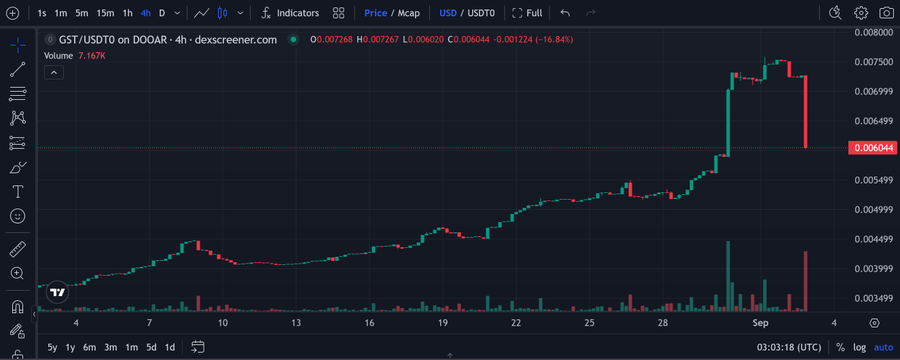Open the emoji icons tool

coord(18,216)
